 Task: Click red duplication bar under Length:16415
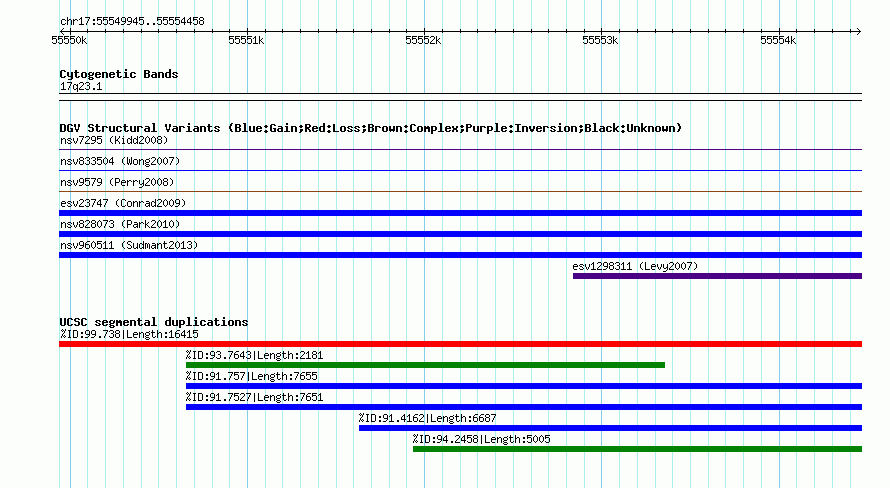tap(460, 344)
